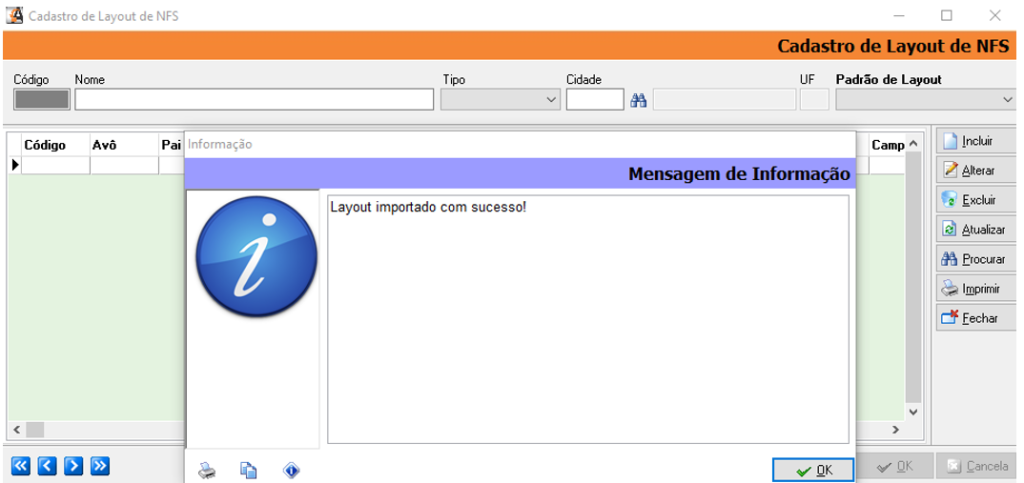1024x483 pixels.
Task: Open the Padrão de Layout dropdown
Action: (925, 99)
